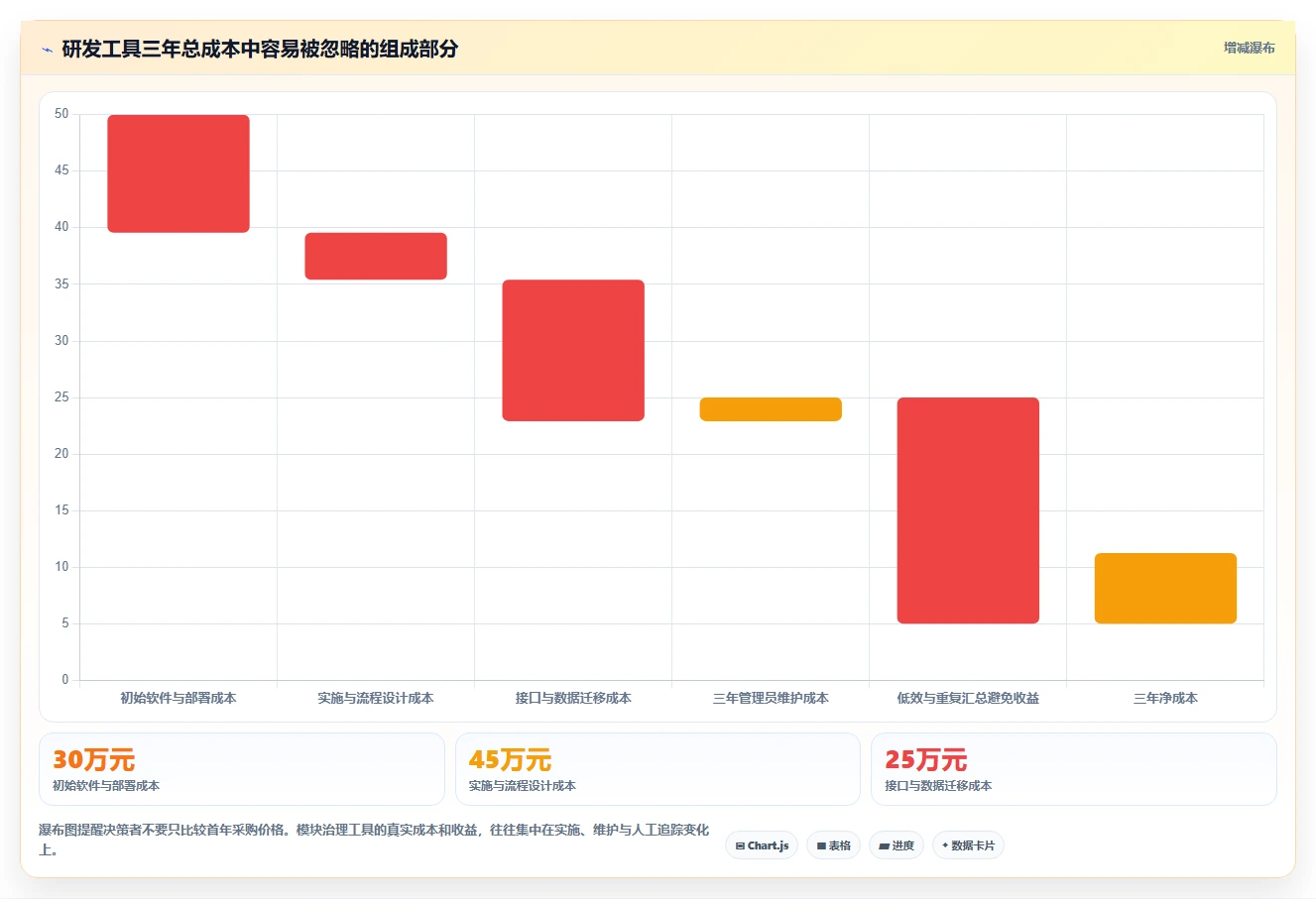Click x-axis label 低效与重复汇总避免收益

(968, 698)
